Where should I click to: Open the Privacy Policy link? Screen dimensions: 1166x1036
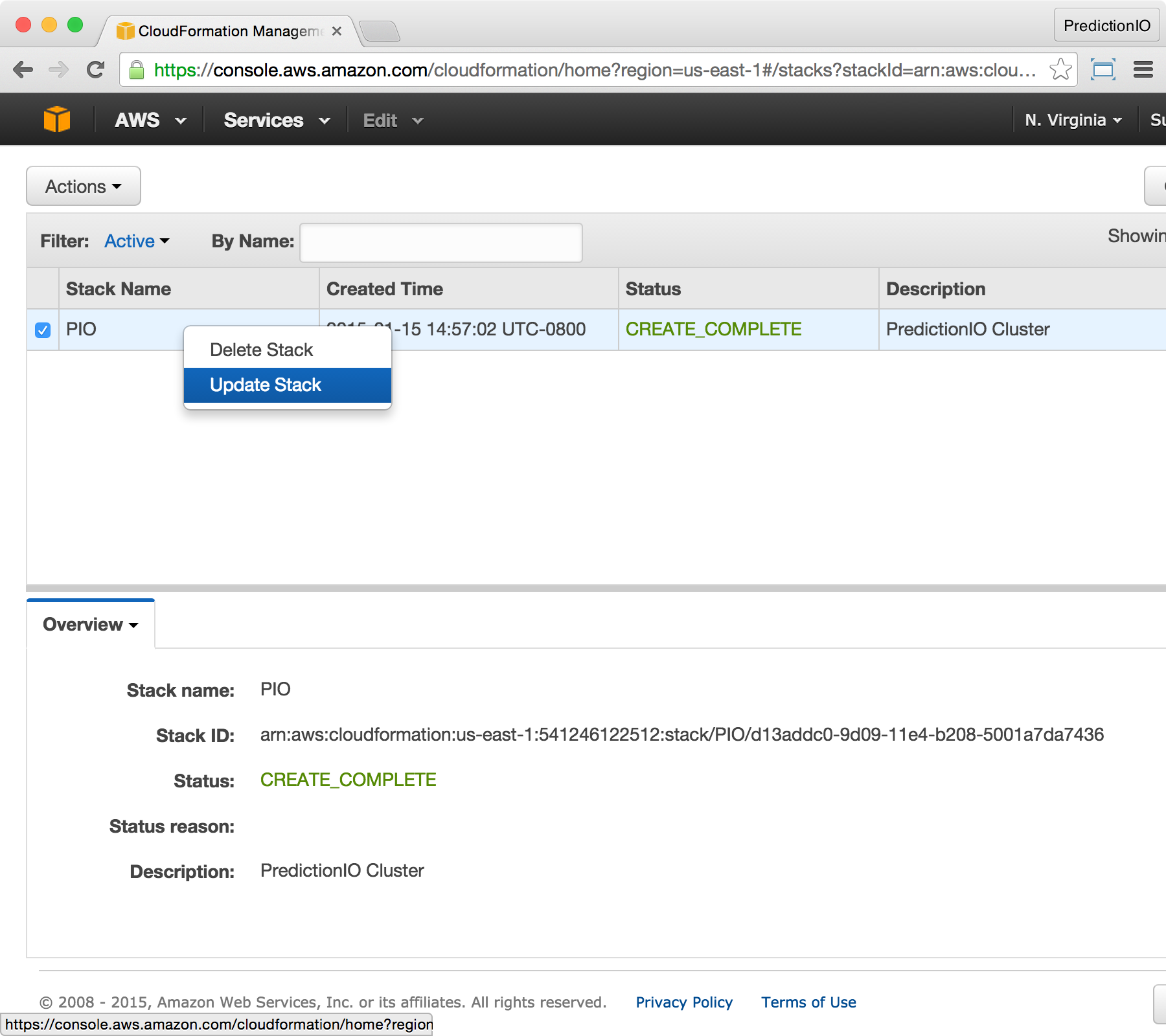(x=683, y=1002)
